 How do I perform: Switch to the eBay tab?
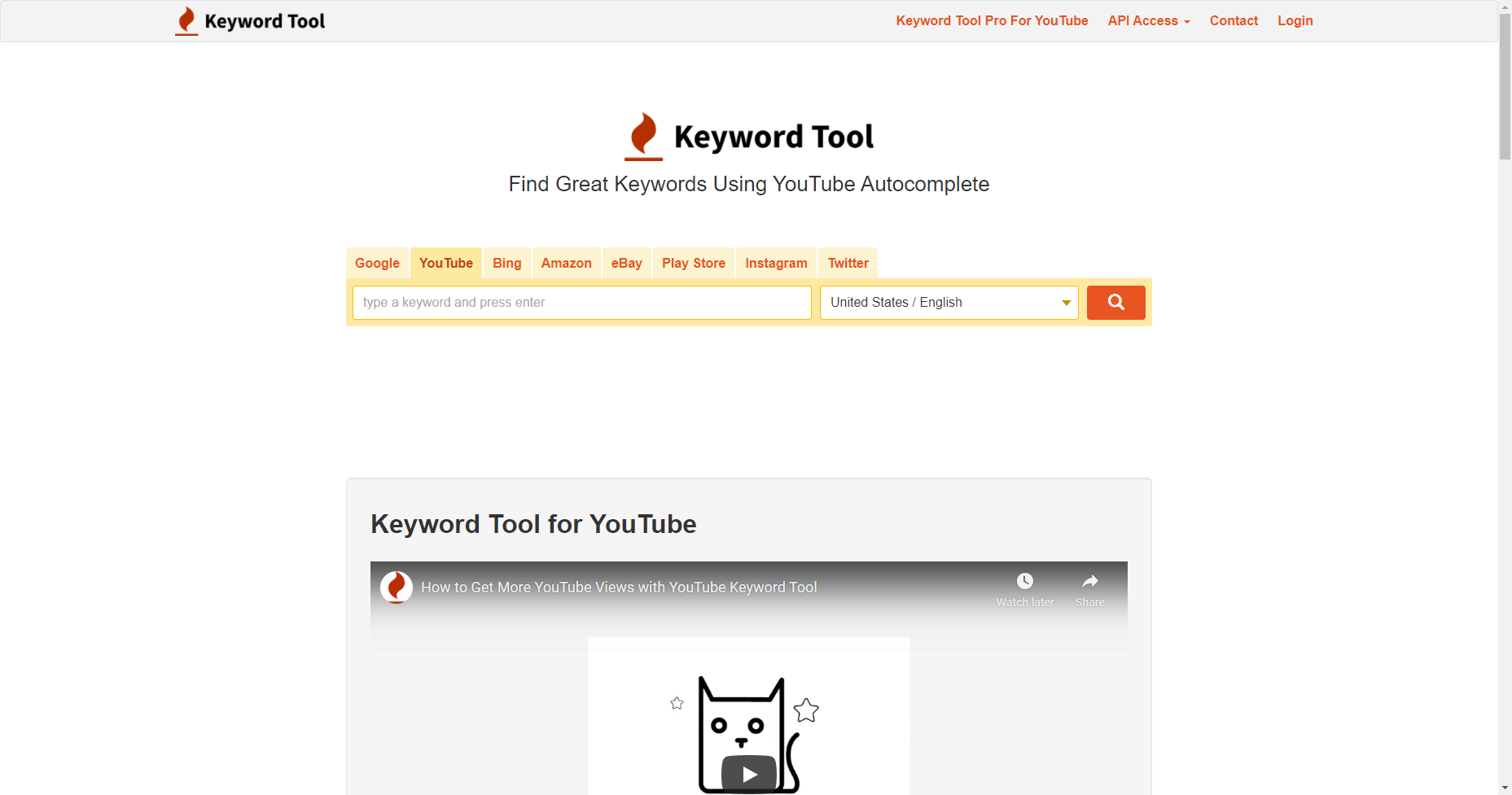click(626, 263)
